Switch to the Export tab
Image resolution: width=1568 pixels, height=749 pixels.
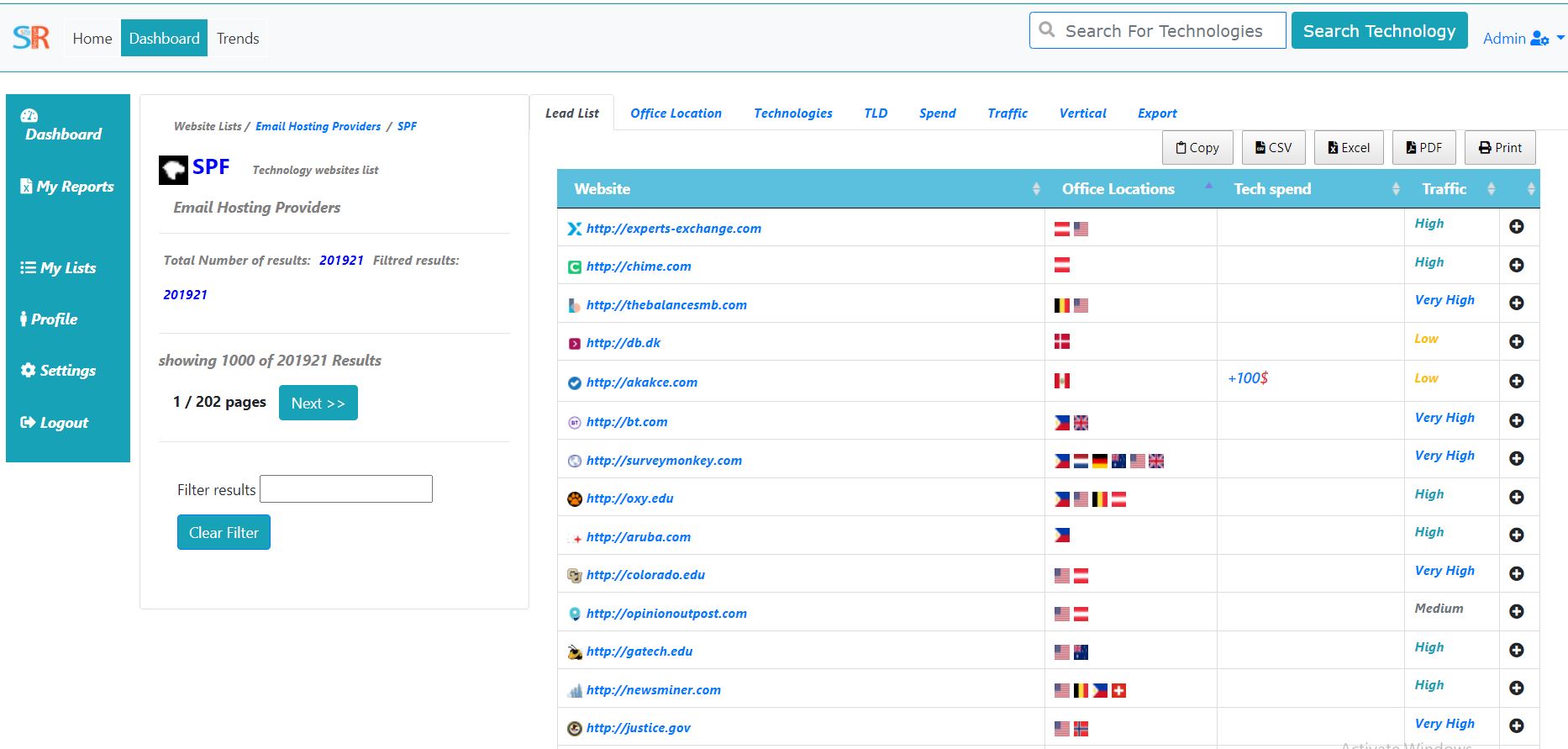point(1157,113)
